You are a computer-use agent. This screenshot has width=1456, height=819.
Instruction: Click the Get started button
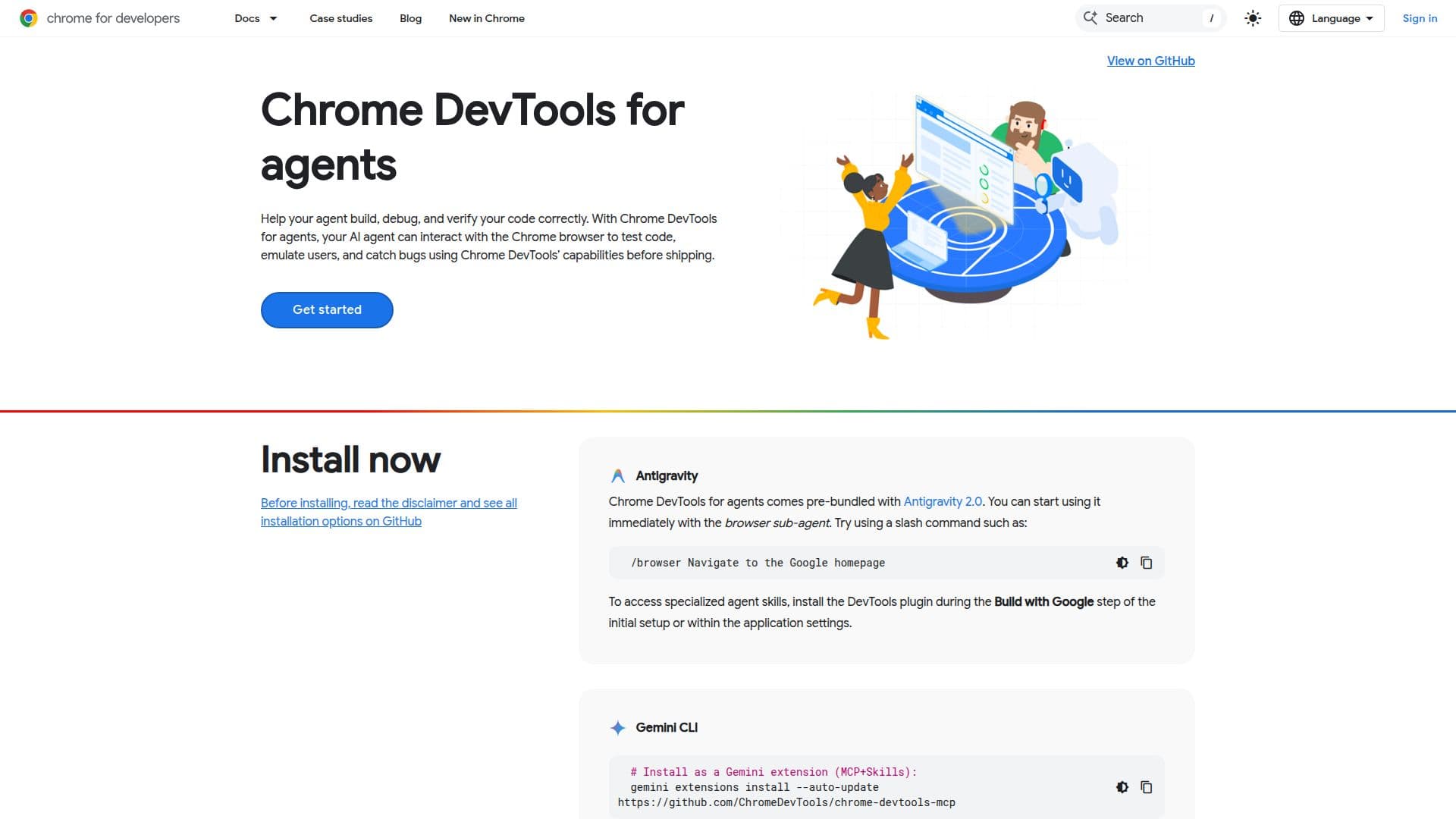pyautogui.click(x=327, y=310)
